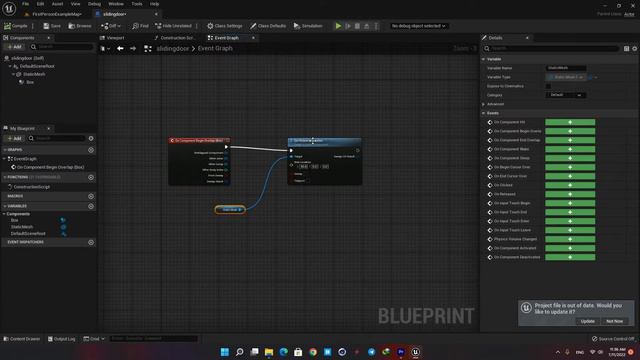Add a new variable via plus icon
The height and width of the screenshot is (360, 640).
click(x=91, y=206)
